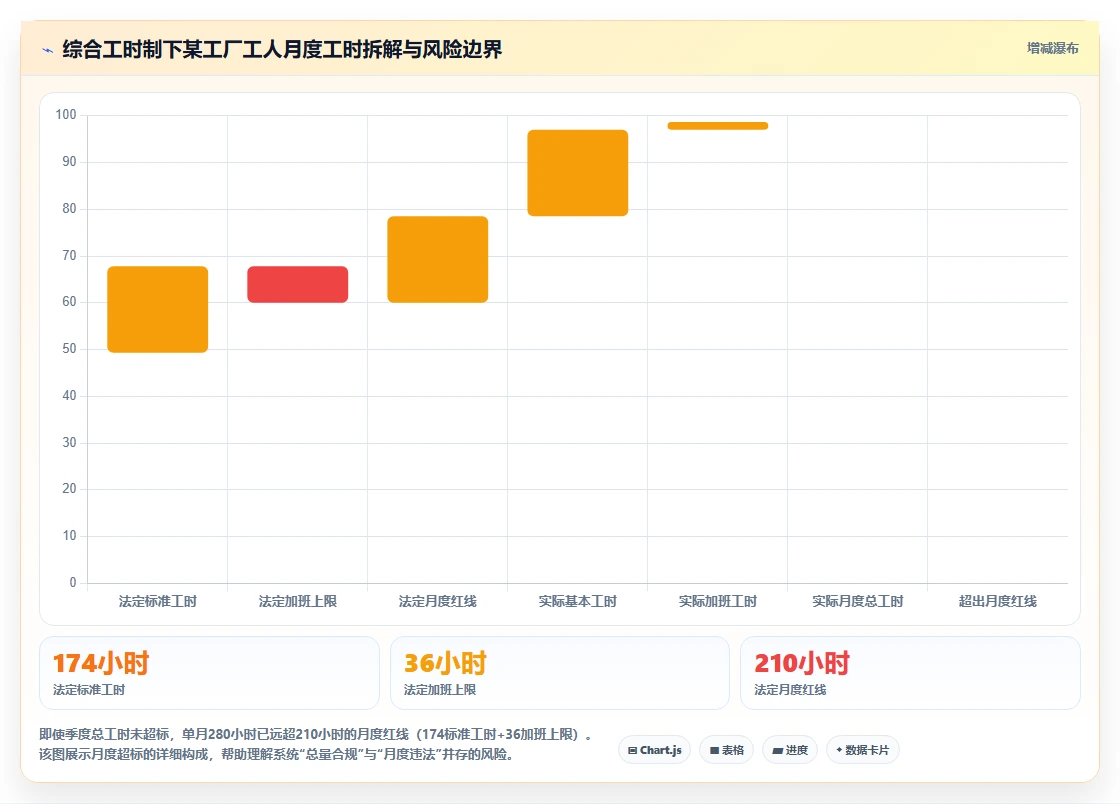The width and height of the screenshot is (1120, 804).
Task: Select the 表格 tag chip
Action: pos(726,750)
